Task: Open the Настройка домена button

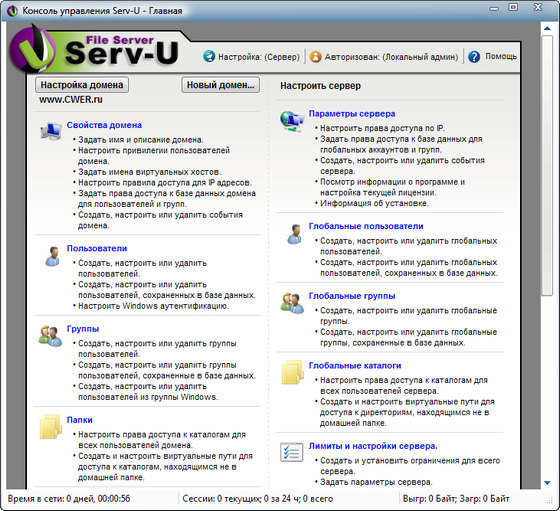Action: 82,85
